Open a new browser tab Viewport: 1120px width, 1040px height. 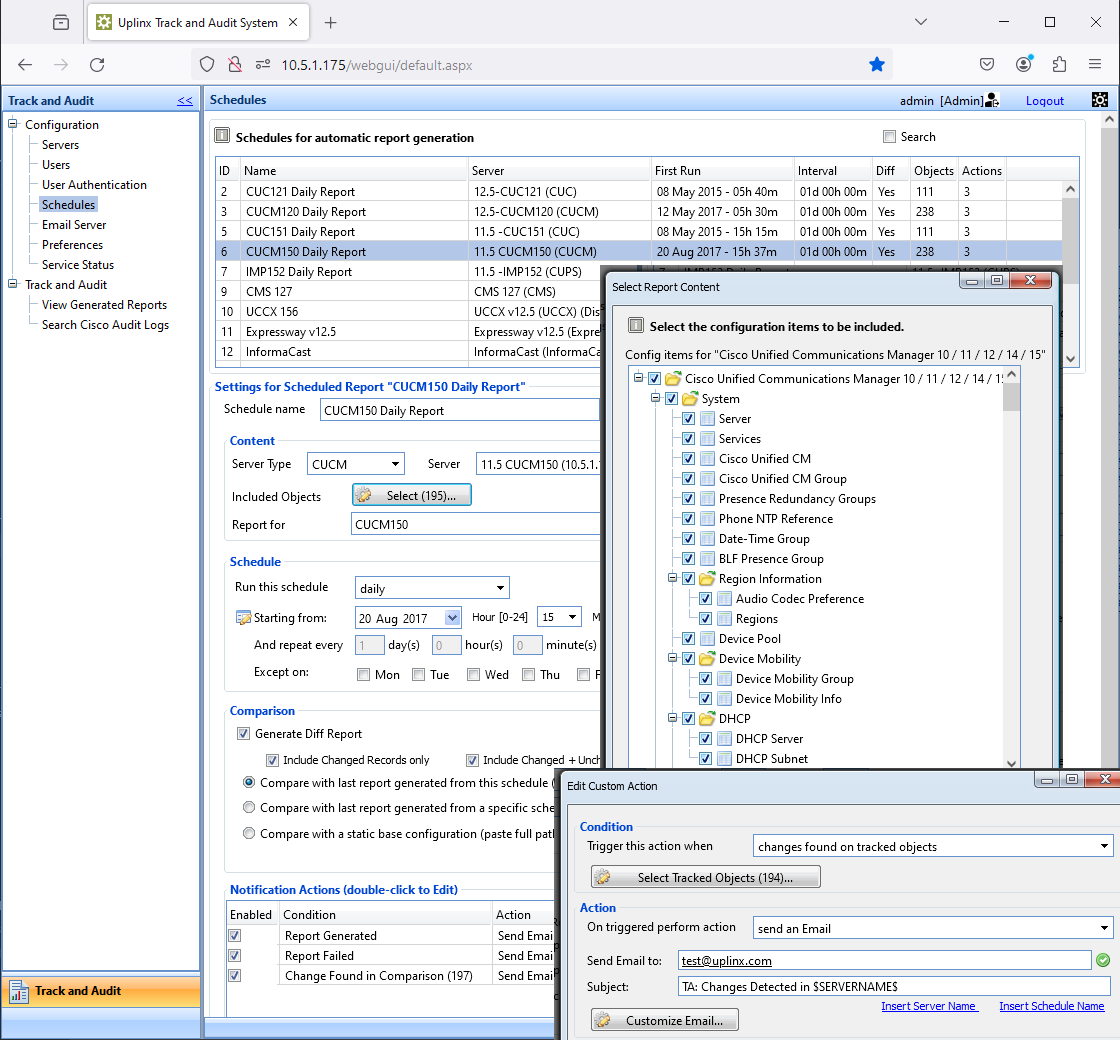coord(330,23)
